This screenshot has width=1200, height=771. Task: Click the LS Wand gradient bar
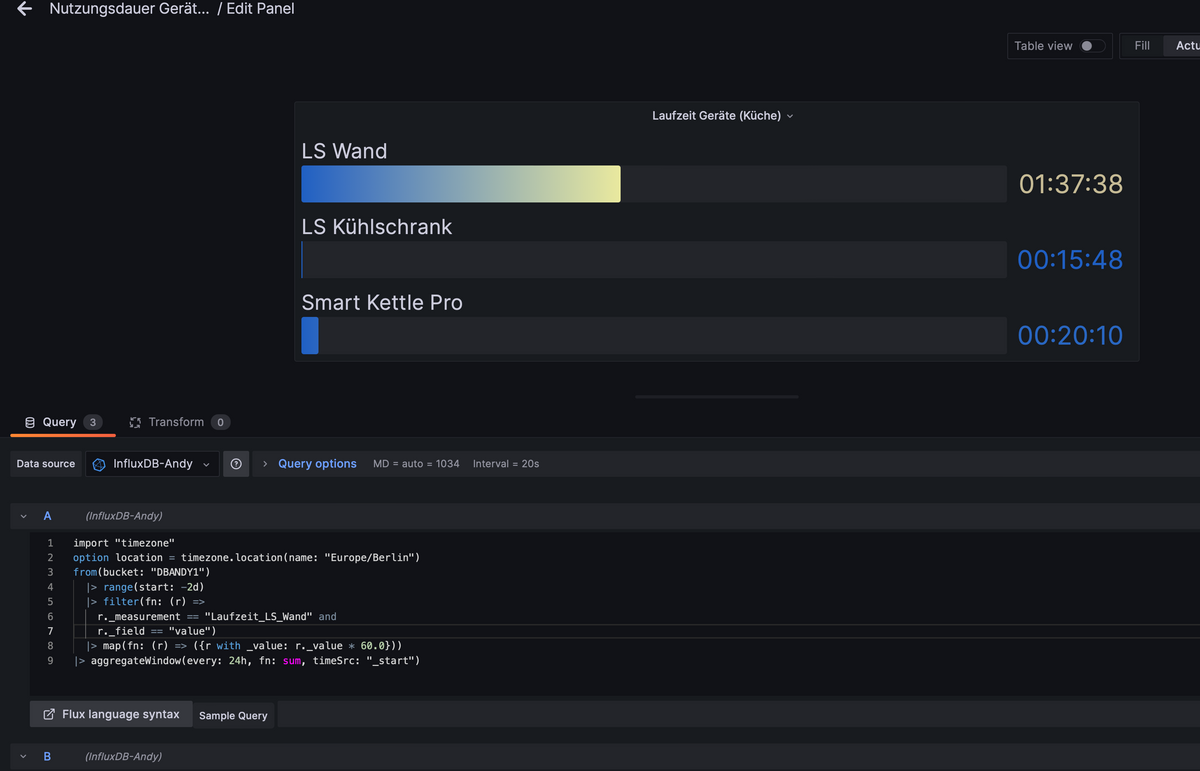coord(461,184)
